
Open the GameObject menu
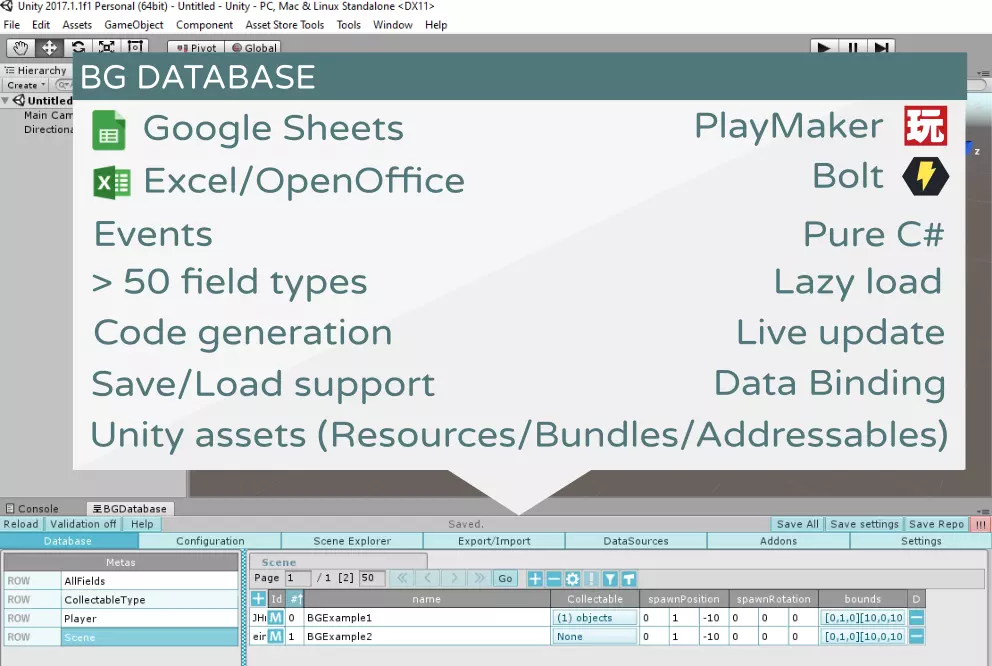coord(133,25)
